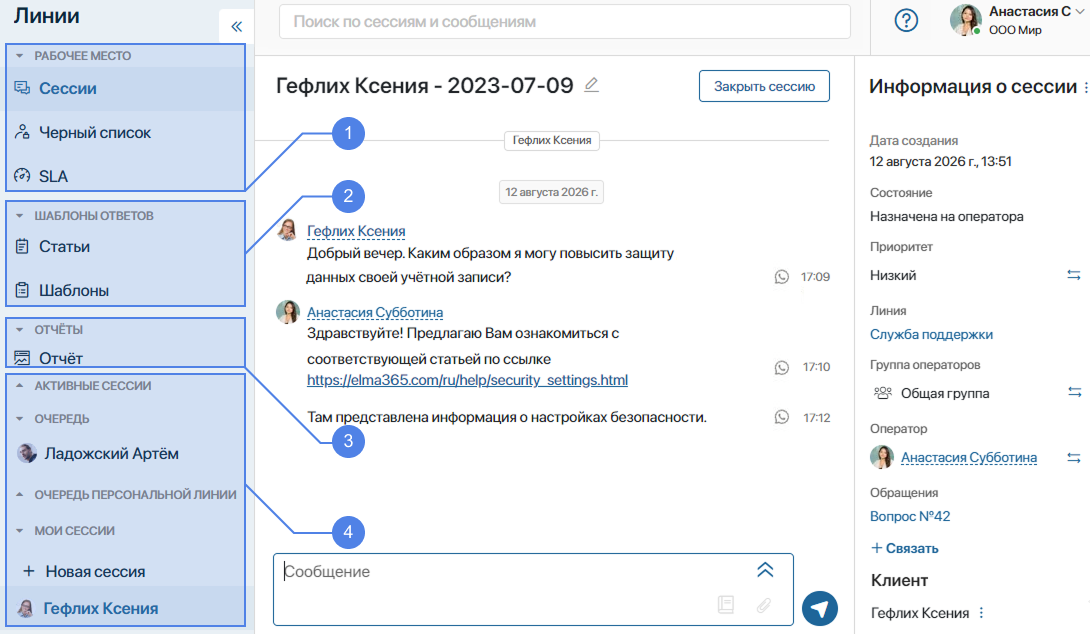Image resolution: width=1090 pixels, height=634 pixels.
Task: Click WhatsApp icon beside the 17:10 message
Action: [781, 367]
